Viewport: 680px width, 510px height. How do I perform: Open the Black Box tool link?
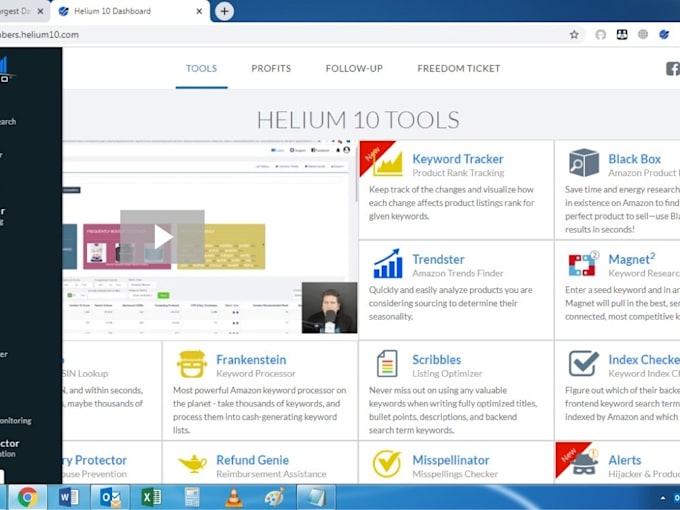click(634, 159)
